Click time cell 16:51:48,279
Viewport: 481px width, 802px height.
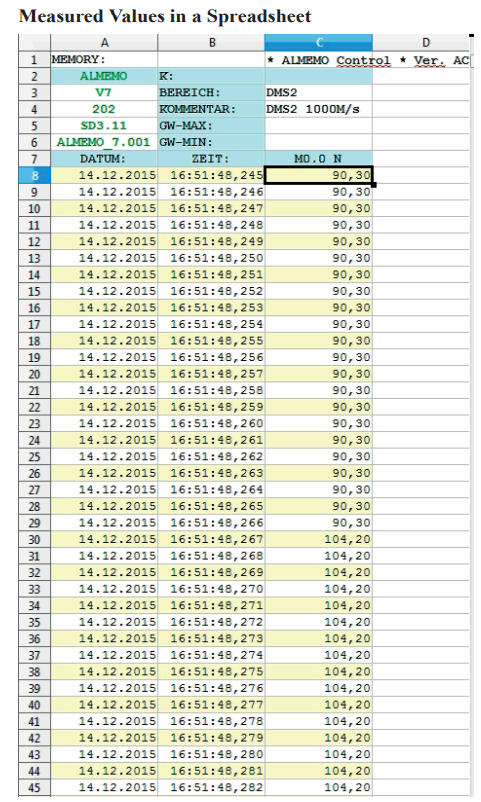click(x=211, y=738)
